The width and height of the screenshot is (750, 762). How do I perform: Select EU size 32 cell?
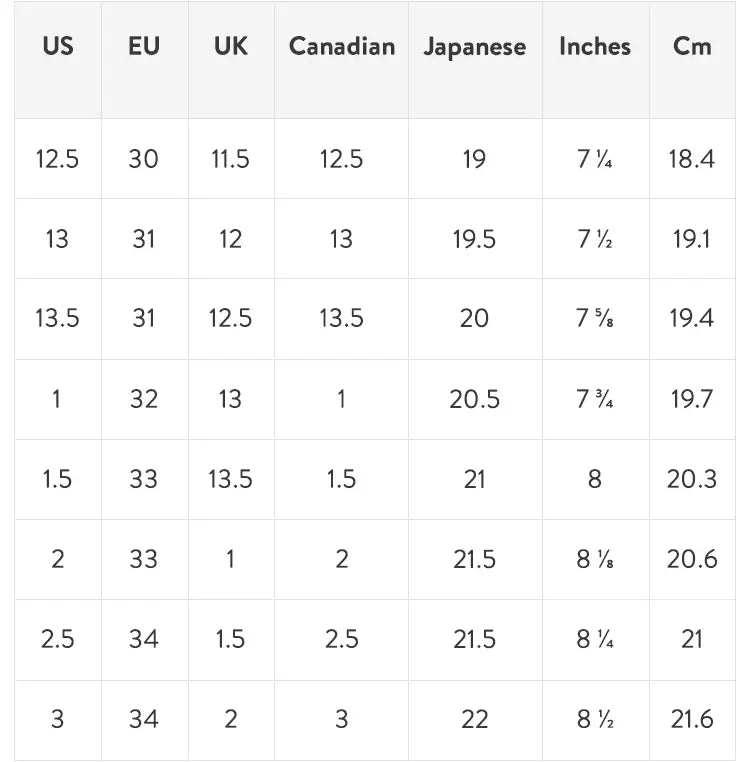click(144, 399)
